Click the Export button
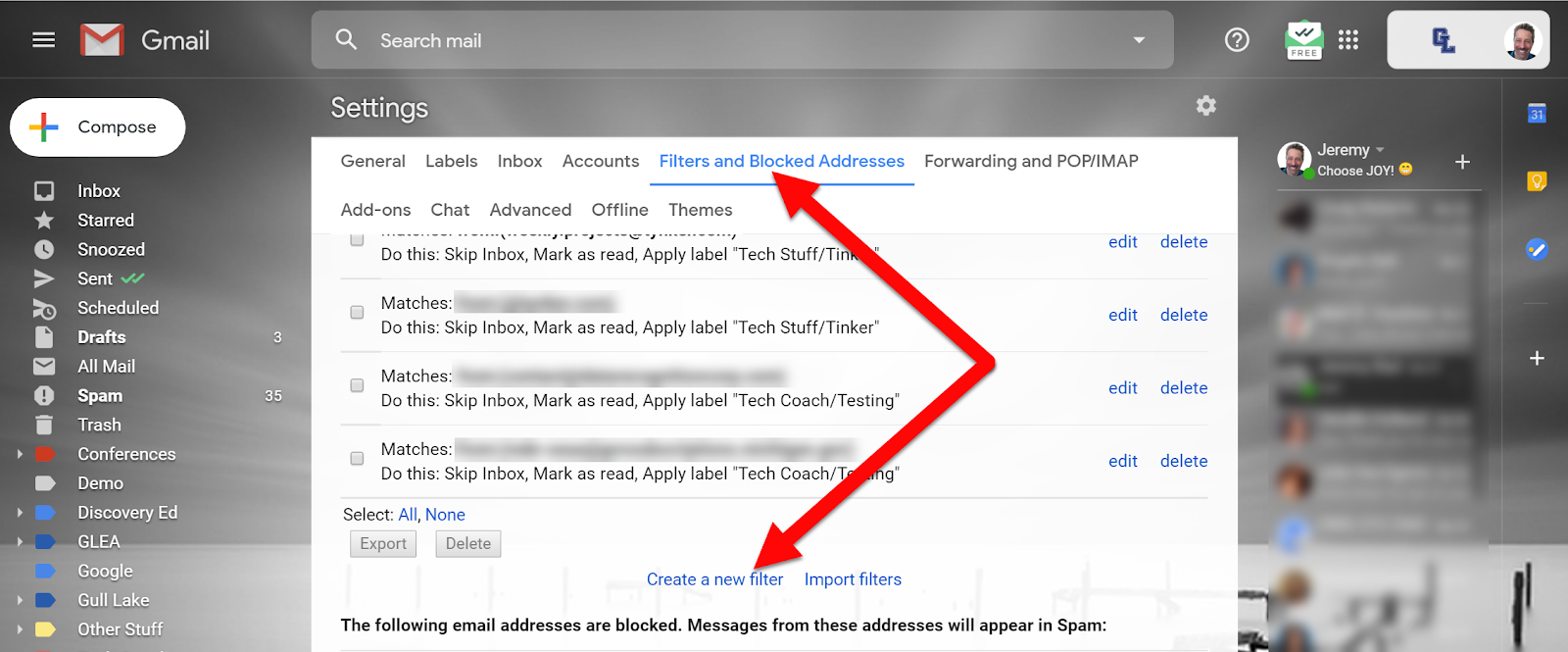This screenshot has width=1568, height=652. (x=383, y=543)
